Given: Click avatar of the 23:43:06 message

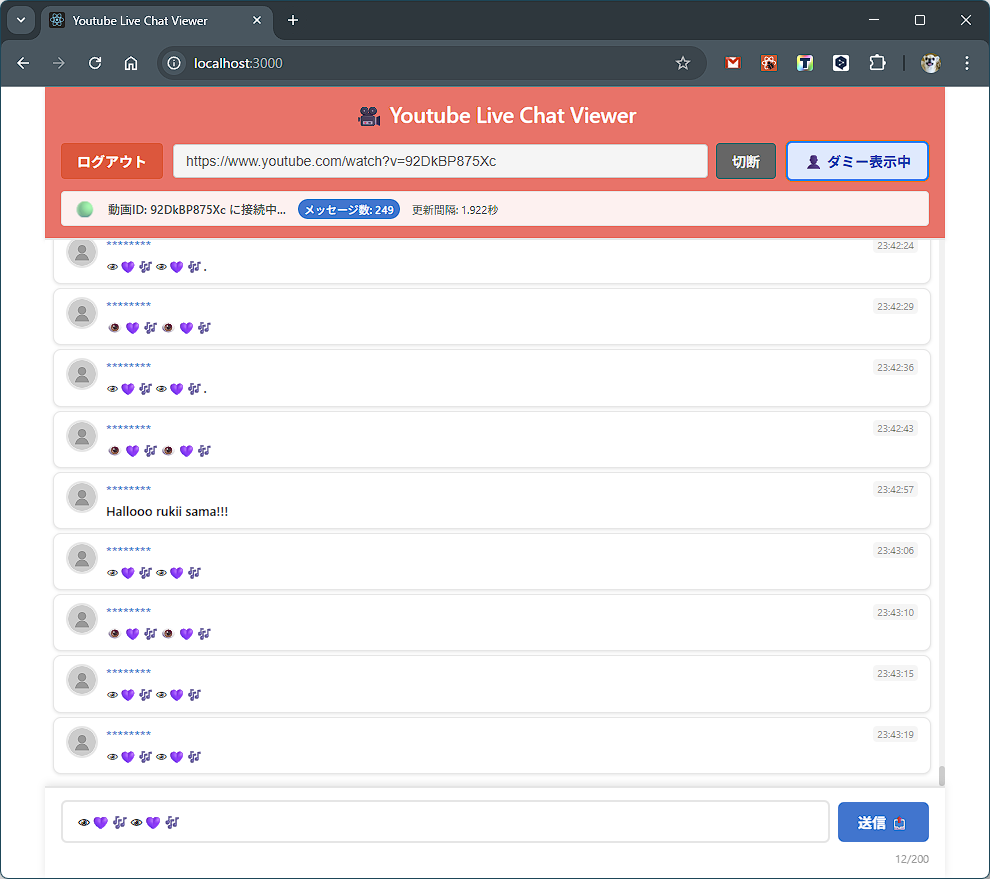Looking at the screenshot, I should pyautogui.click(x=82, y=558).
